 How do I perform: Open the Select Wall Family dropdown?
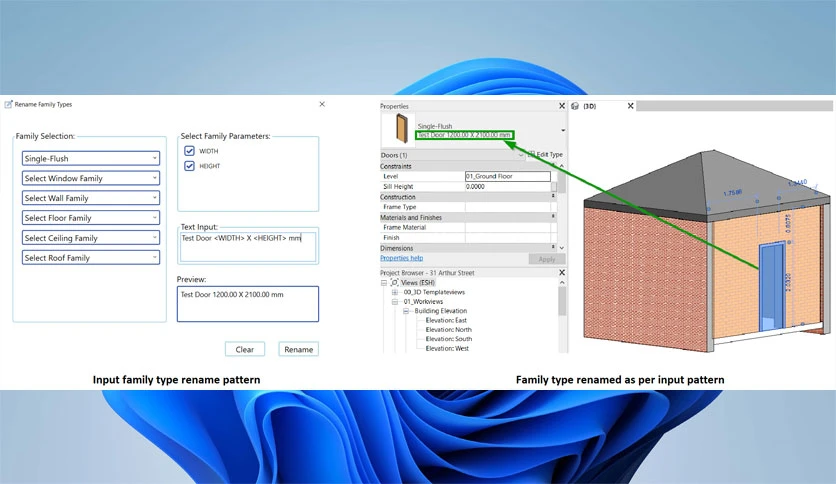91,198
